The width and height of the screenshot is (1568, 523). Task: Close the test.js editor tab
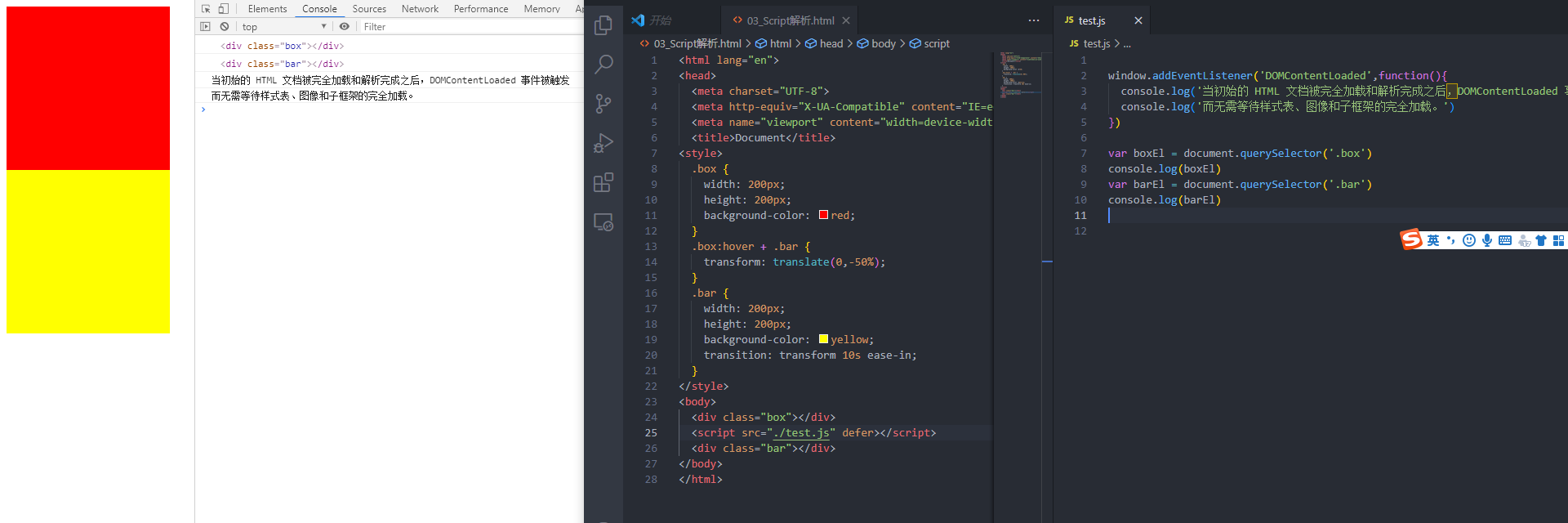point(1138,20)
